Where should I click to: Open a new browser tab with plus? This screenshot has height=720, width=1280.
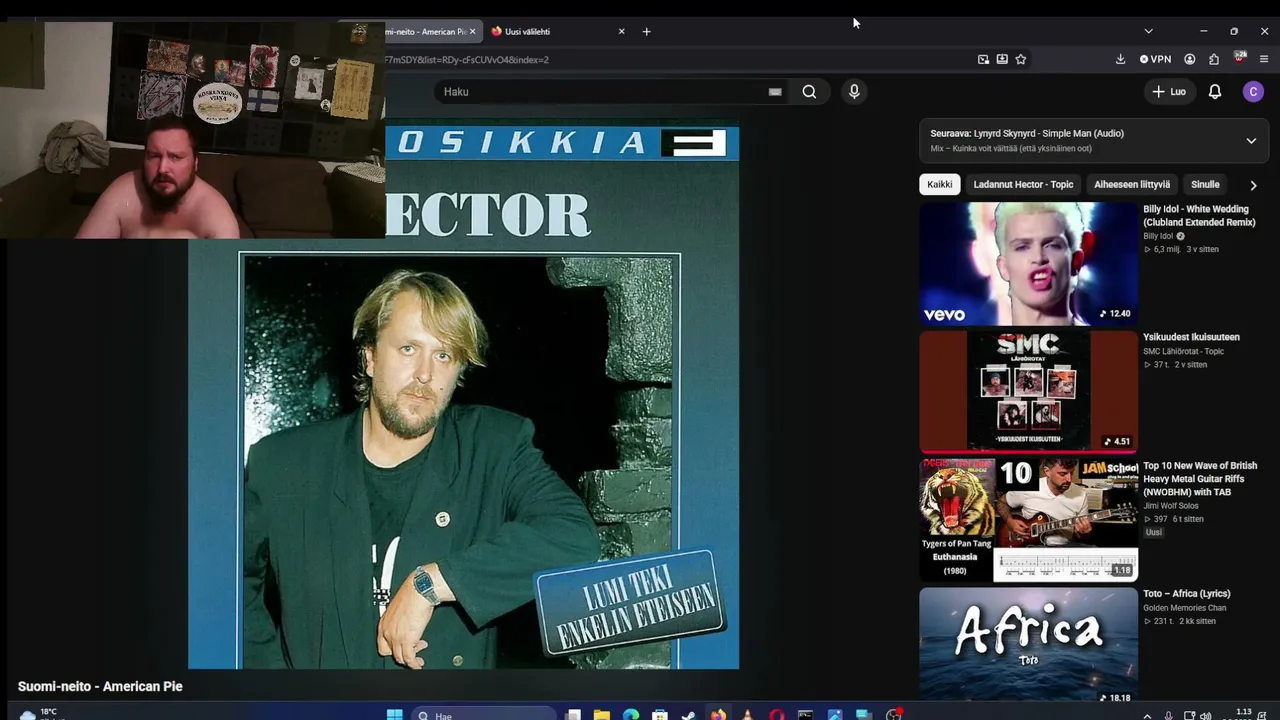(646, 31)
